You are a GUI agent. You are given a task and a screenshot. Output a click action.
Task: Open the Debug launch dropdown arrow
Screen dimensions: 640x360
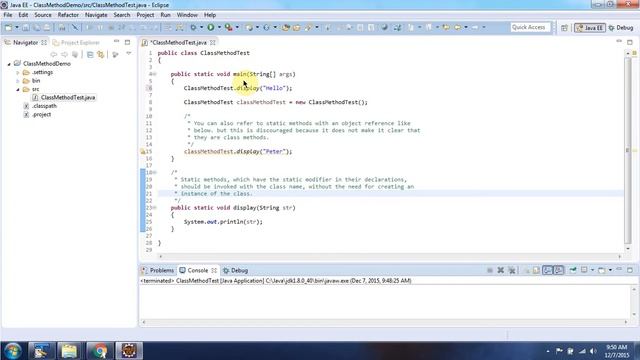coord(202,27)
